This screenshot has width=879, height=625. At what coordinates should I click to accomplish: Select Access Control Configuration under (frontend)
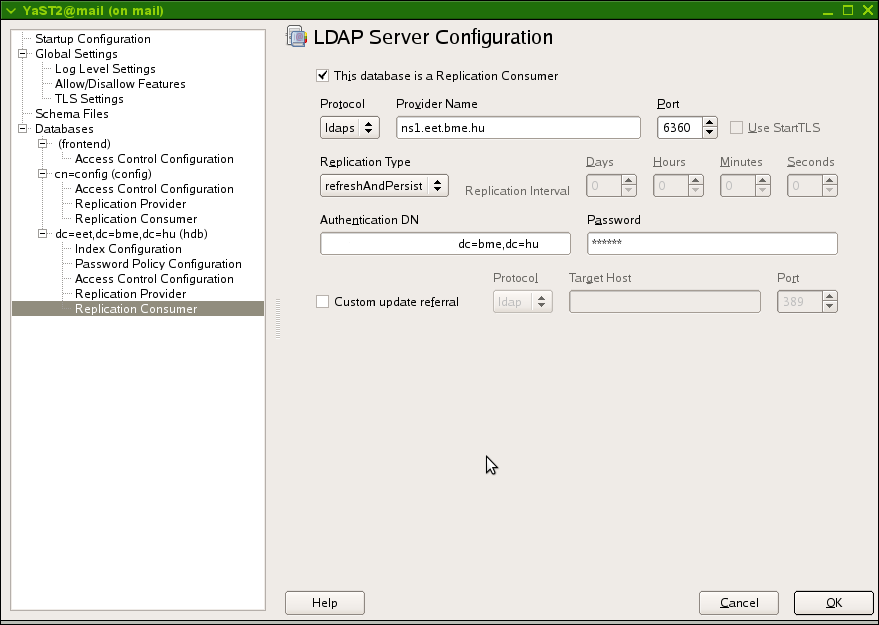pyautogui.click(x=154, y=159)
